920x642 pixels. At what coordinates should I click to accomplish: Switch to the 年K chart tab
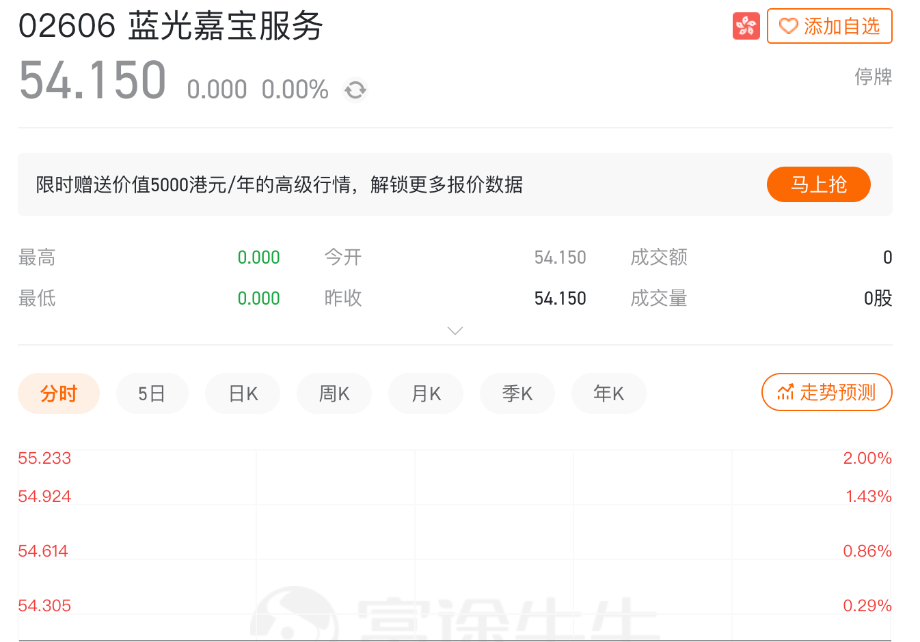608,393
